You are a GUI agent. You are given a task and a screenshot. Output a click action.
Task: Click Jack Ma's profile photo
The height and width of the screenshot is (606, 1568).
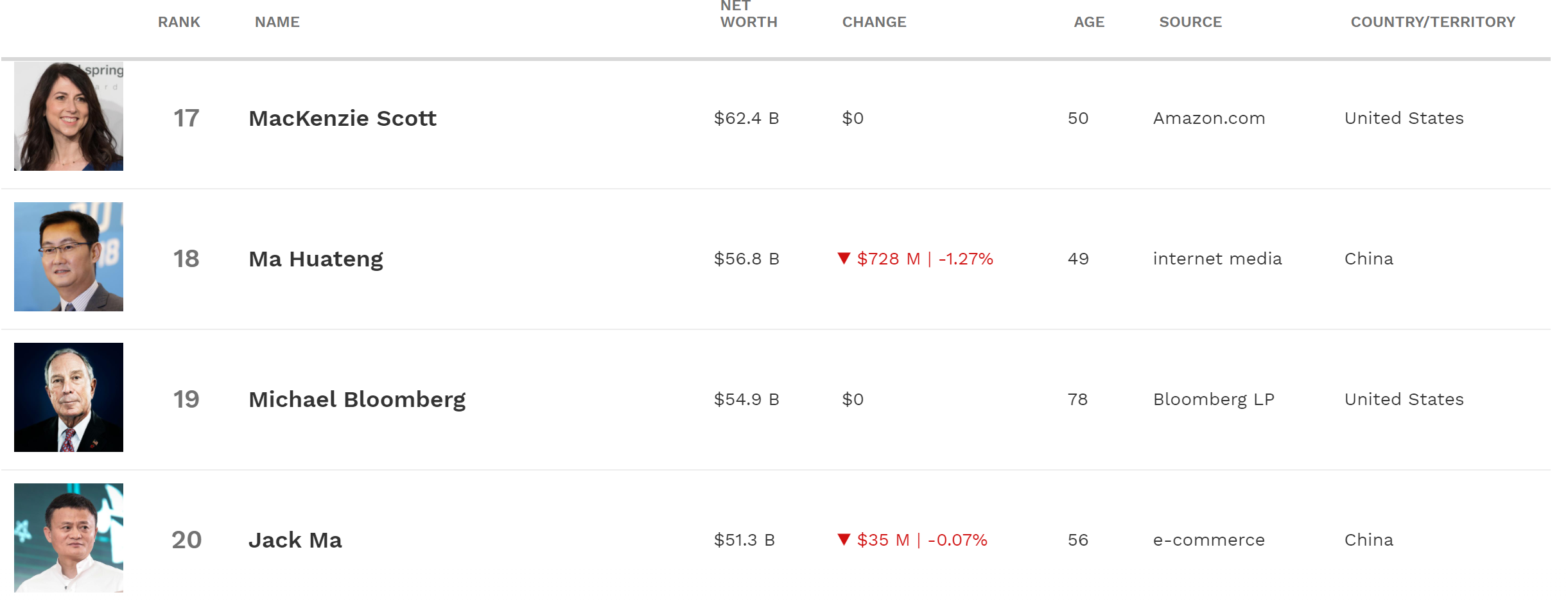point(69,538)
